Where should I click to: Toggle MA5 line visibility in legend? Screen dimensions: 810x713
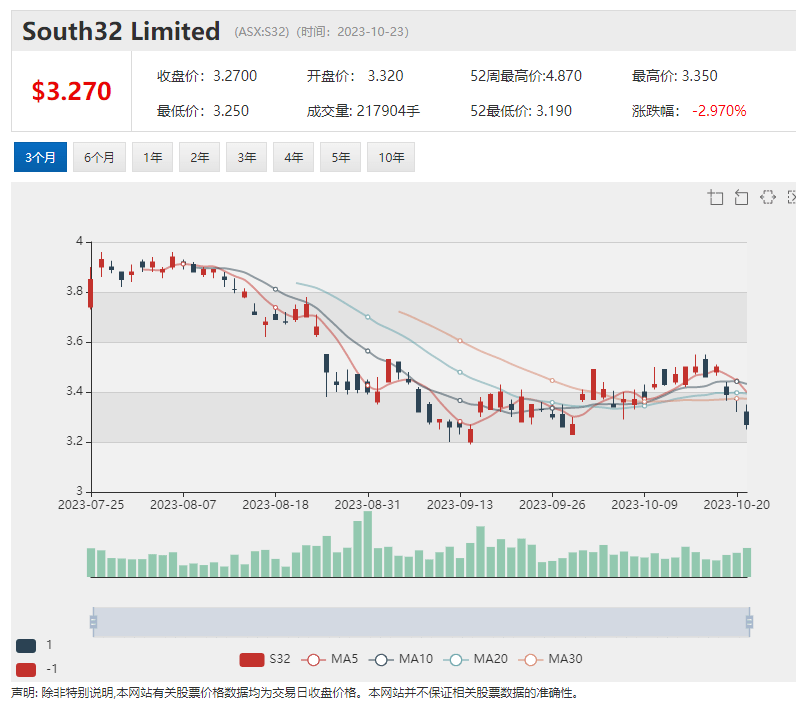point(331,658)
